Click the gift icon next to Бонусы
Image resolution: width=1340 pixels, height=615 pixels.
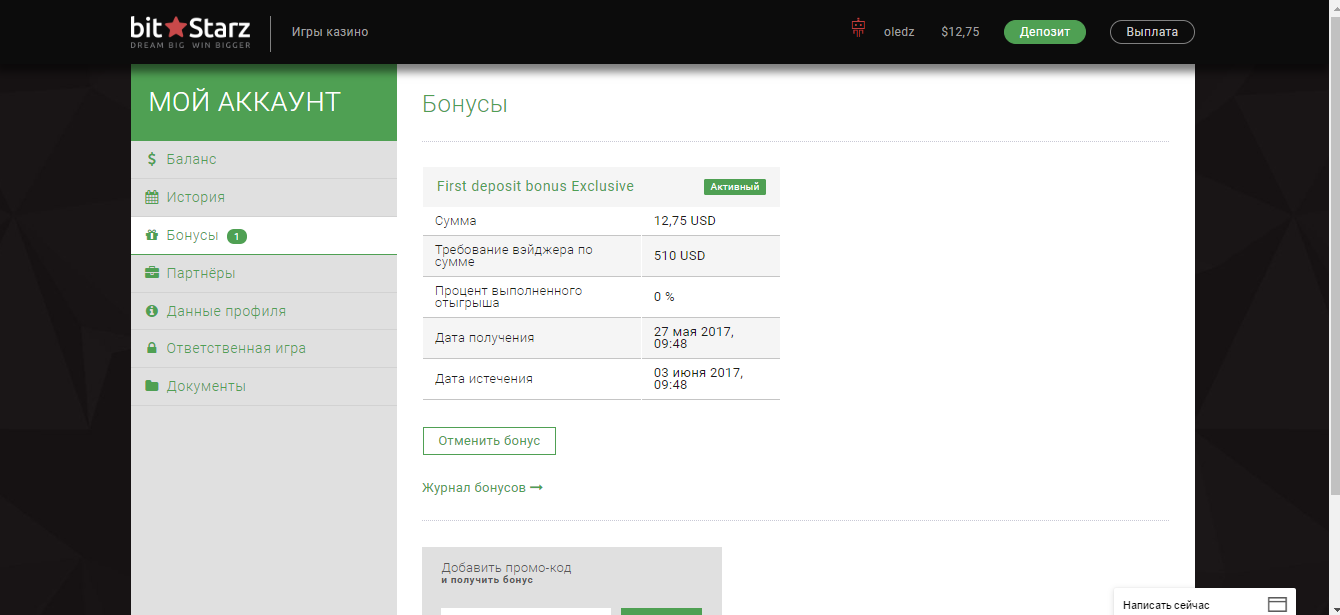152,235
